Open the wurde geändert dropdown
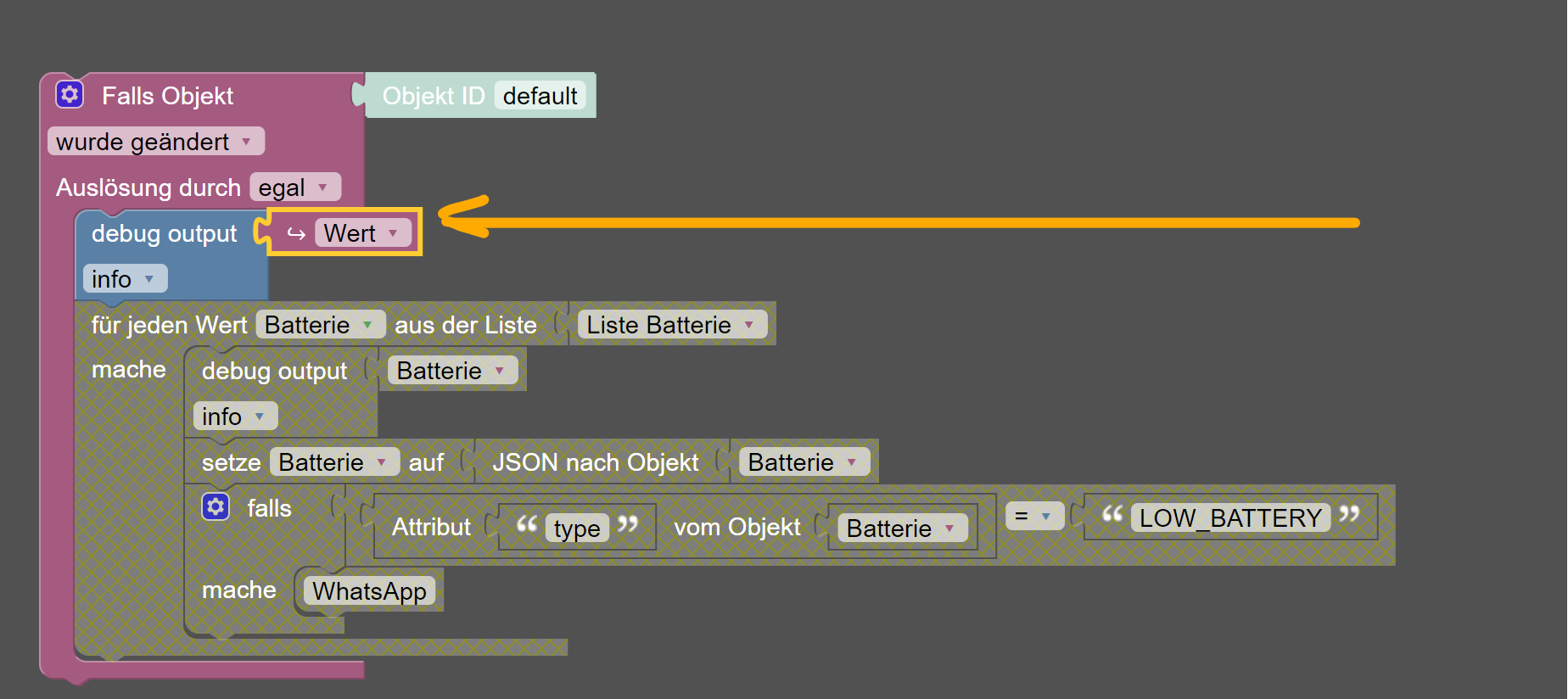1568x699 pixels. (x=156, y=142)
